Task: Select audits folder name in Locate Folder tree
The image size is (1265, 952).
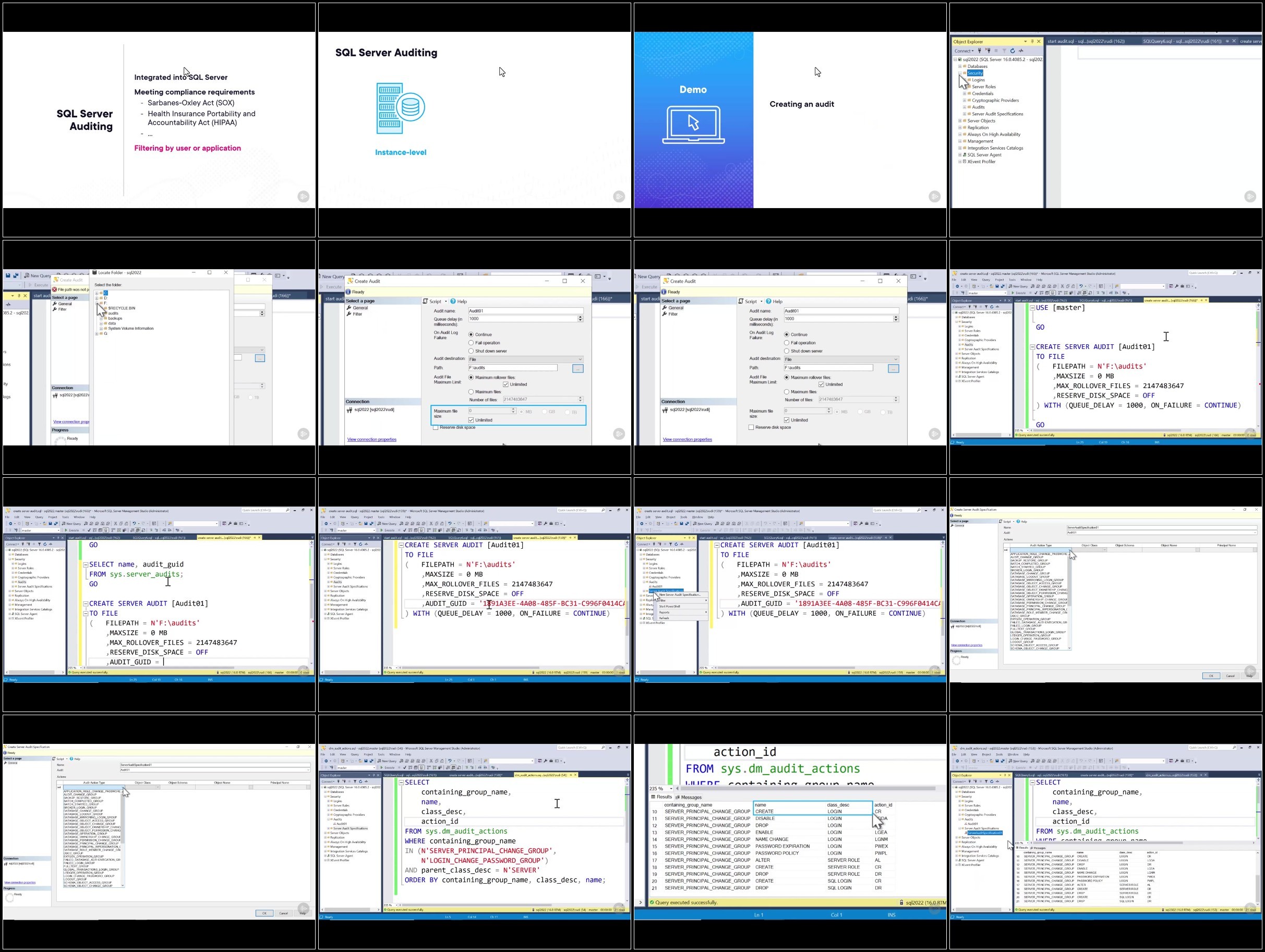Action: [x=114, y=314]
